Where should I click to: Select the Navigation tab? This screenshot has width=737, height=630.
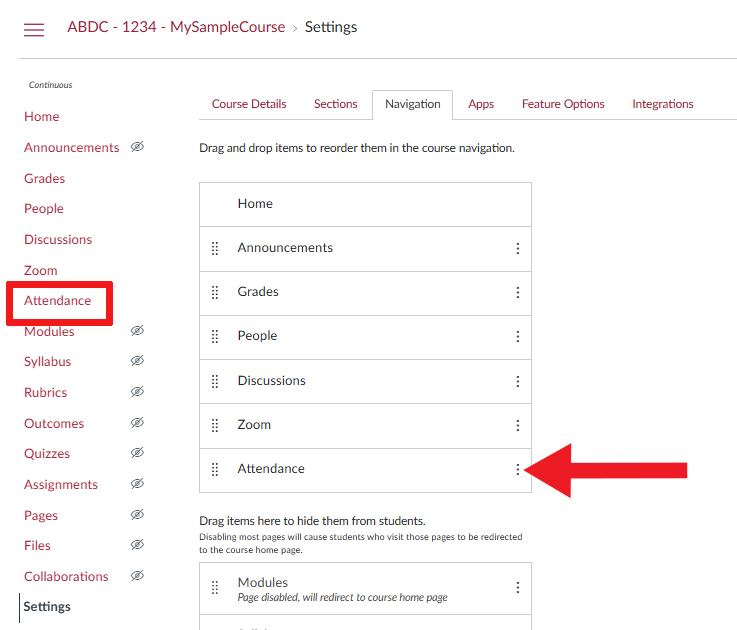pyautogui.click(x=413, y=104)
